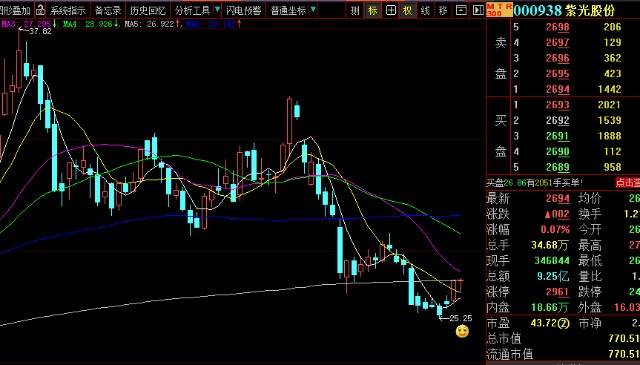Click the 总额 value 9.25亿
640x365 pixels.
point(553,276)
